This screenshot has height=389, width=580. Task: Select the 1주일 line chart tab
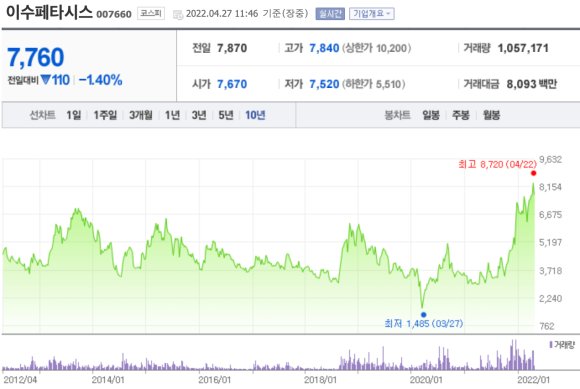[105, 115]
